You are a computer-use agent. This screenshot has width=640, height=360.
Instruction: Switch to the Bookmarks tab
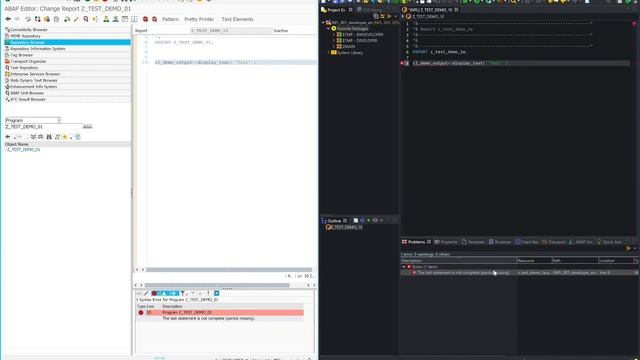[500, 242]
